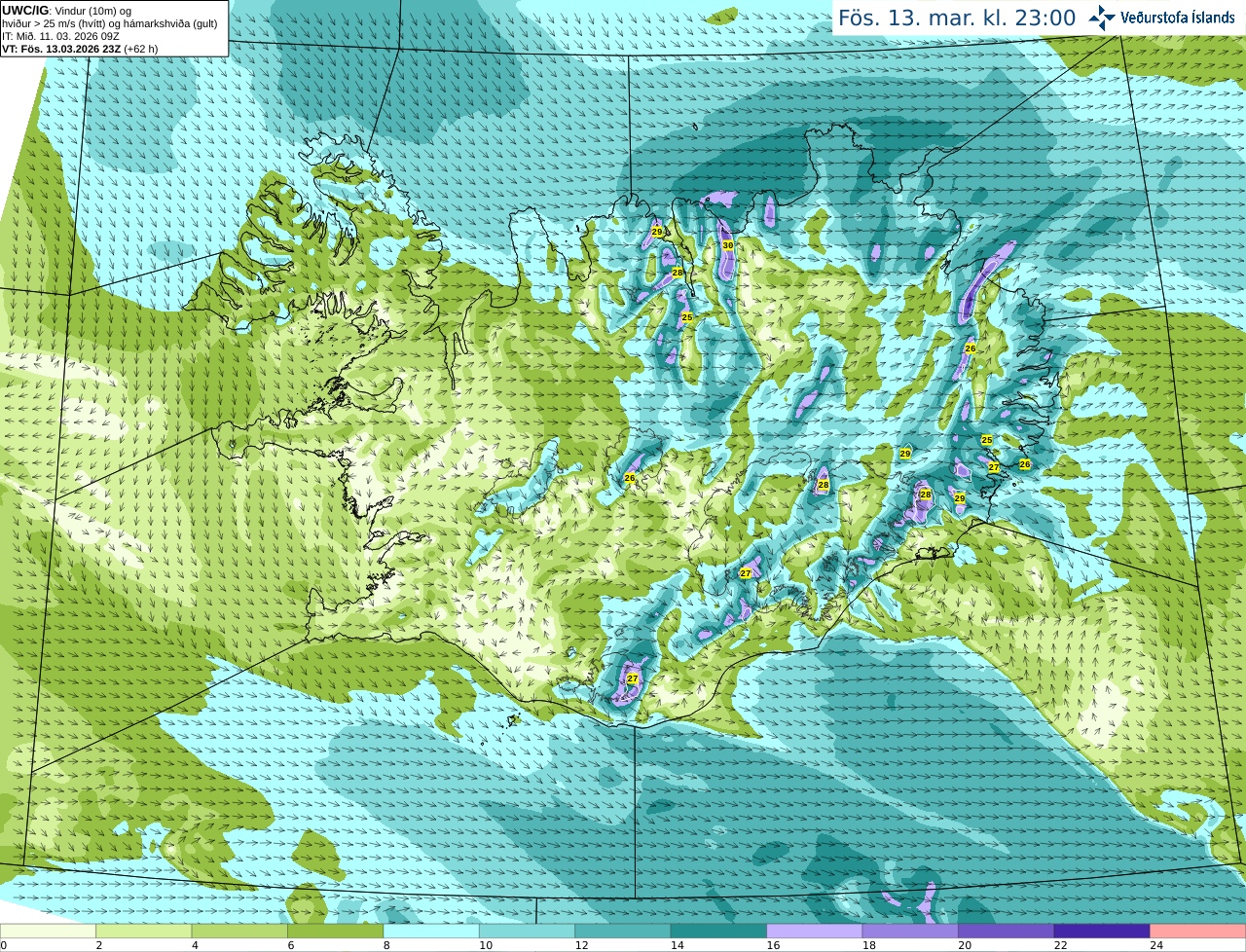This screenshot has width=1246, height=952.
Task: Click the legend tick label 8
Action: [x=385, y=945]
